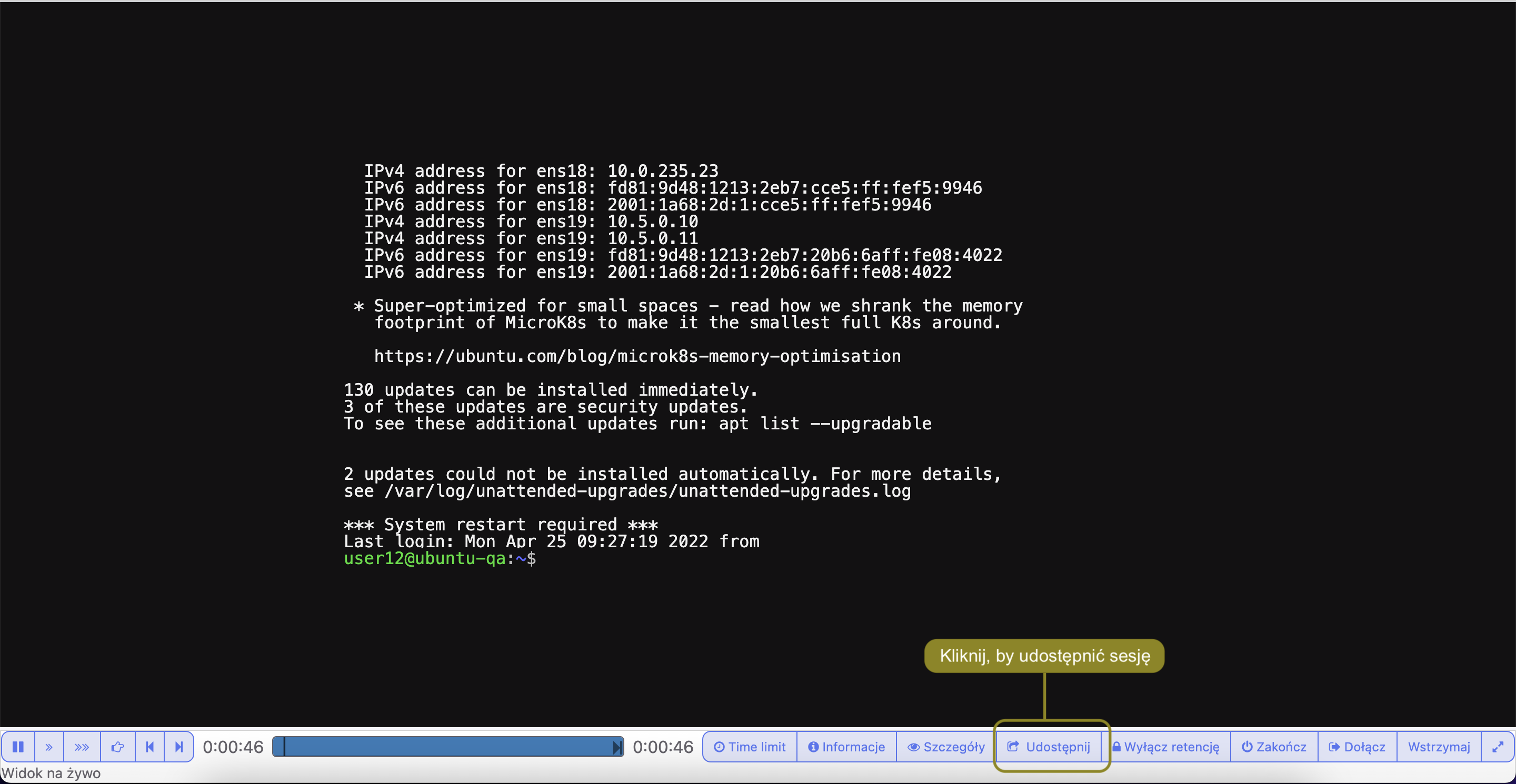Click the elapsed time 0:00:46 on the left
This screenshot has height=784, width=1516.
coord(233,746)
